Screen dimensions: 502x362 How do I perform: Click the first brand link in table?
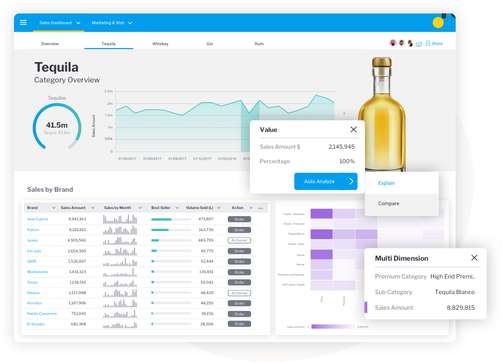pos(37,219)
